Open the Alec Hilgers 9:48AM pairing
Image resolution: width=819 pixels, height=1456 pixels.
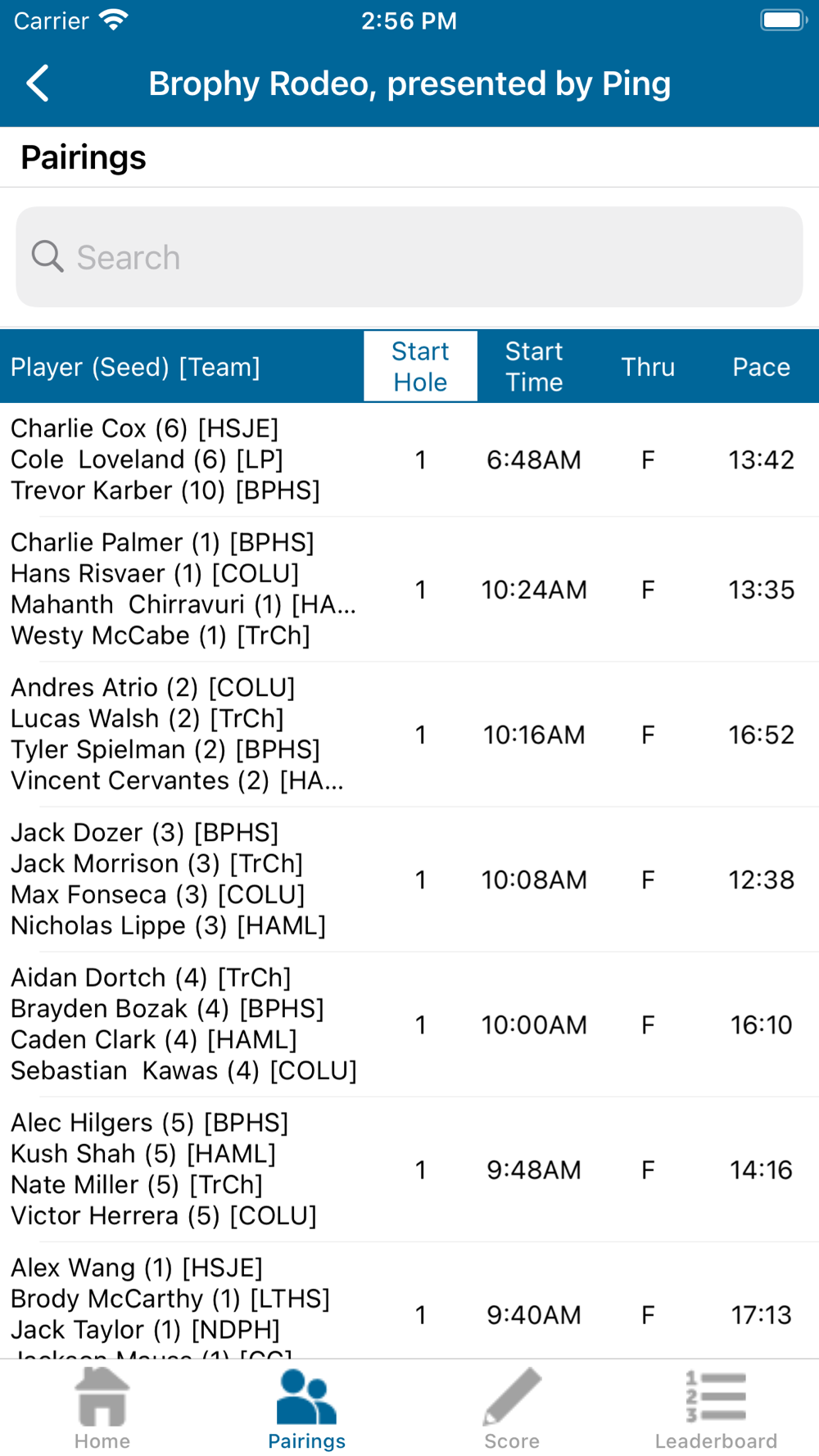coord(409,1169)
